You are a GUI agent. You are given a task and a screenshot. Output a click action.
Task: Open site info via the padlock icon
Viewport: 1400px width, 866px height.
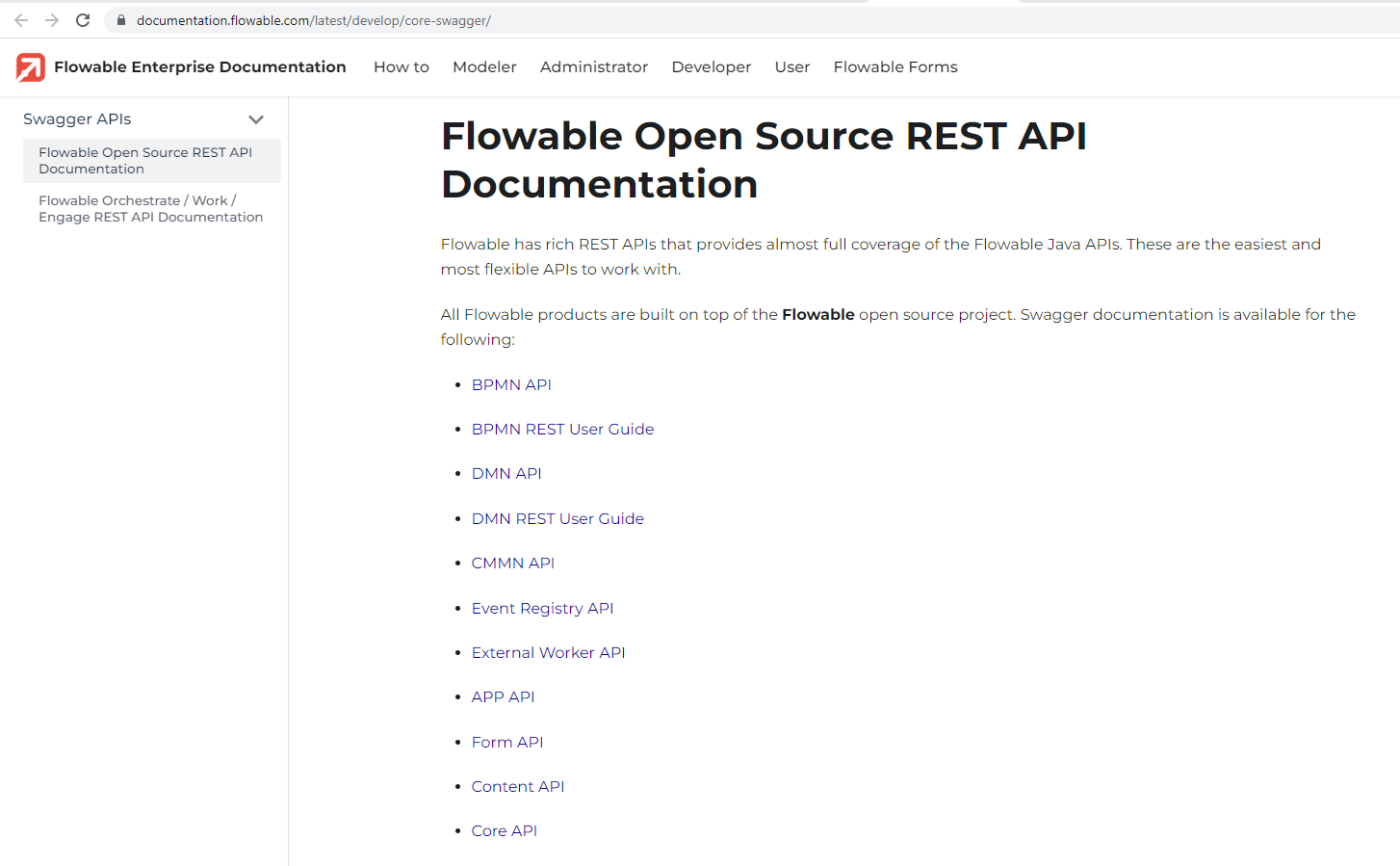point(120,19)
